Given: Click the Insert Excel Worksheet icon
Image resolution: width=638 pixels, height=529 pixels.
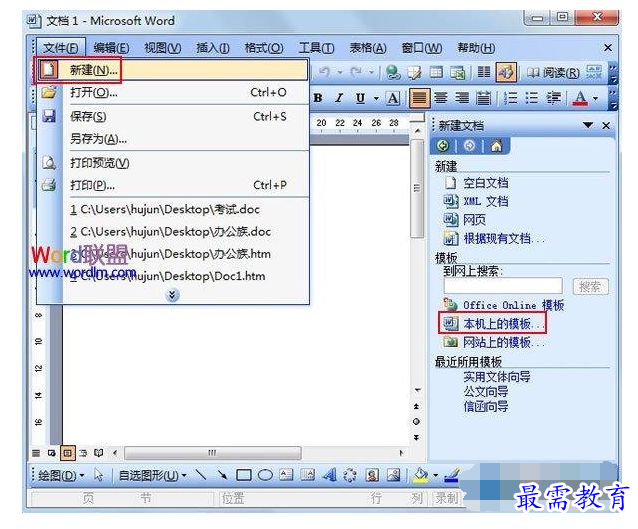Looking at the screenshot, I should 458,72.
